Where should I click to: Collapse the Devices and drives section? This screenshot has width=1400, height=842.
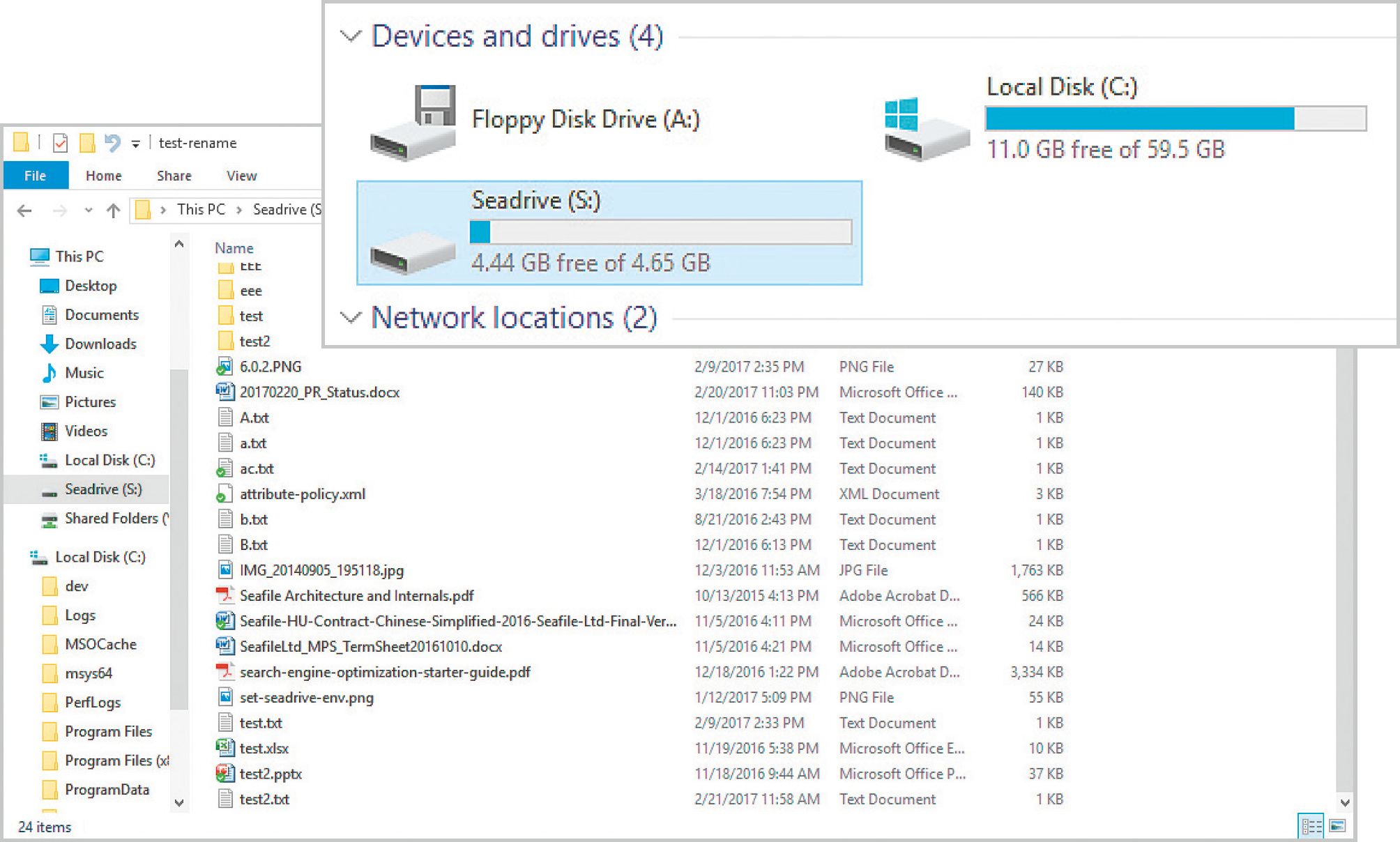(x=351, y=36)
